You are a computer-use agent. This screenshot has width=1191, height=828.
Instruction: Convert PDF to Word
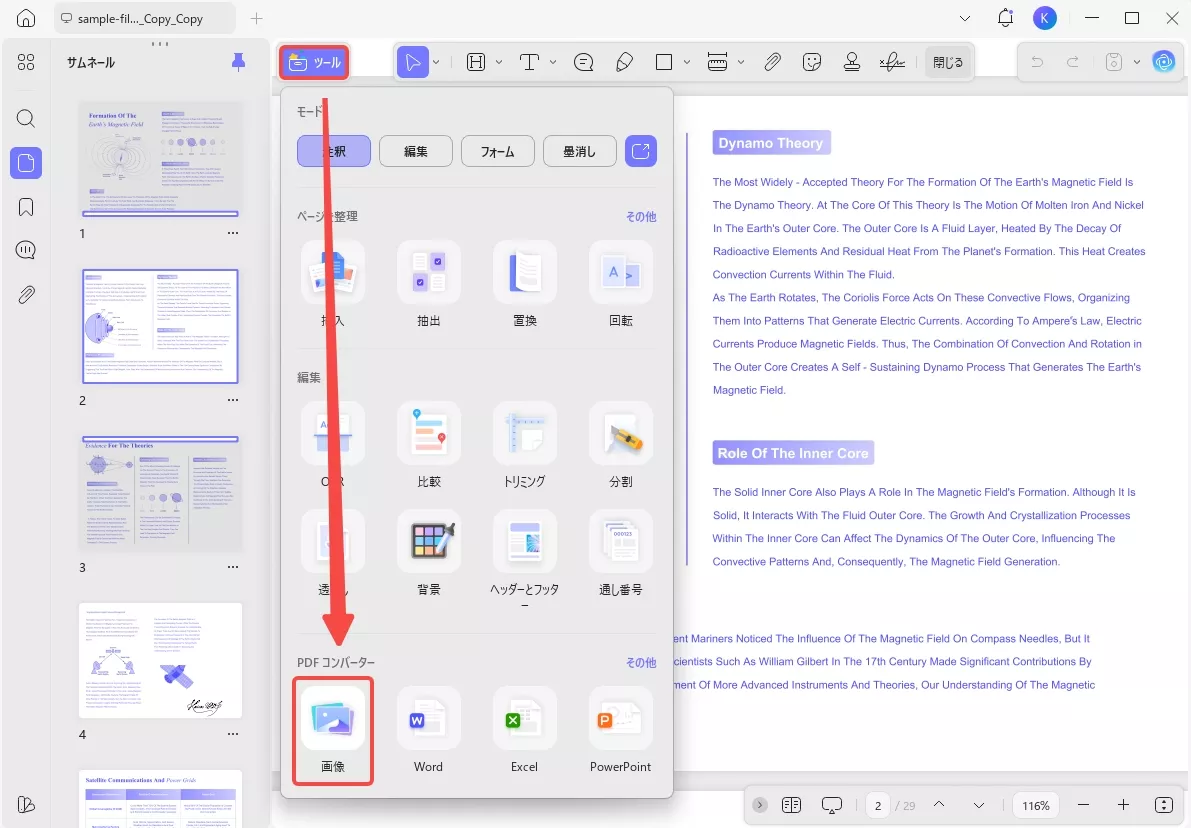[428, 731]
